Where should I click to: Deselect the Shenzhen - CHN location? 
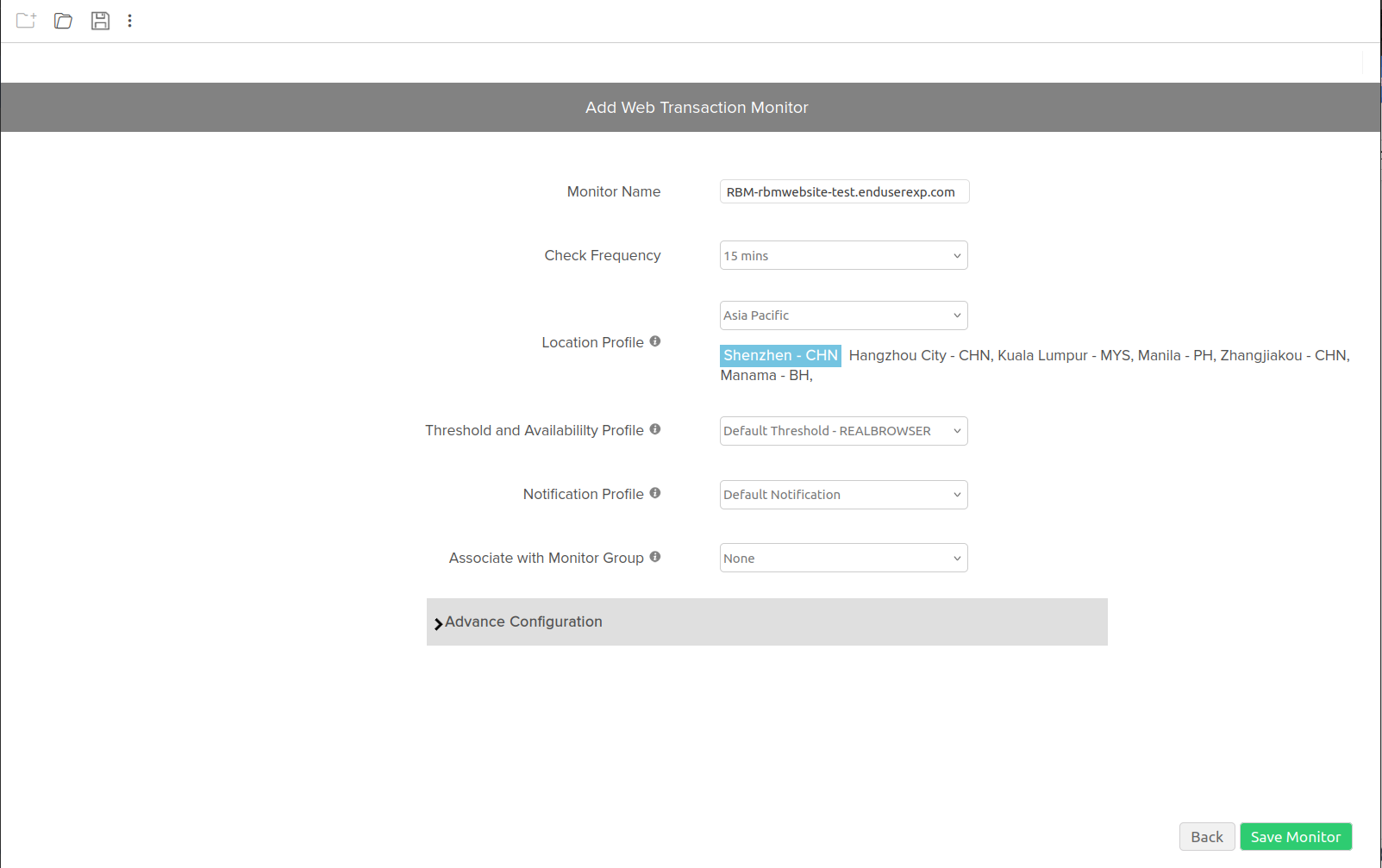tap(779, 355)
